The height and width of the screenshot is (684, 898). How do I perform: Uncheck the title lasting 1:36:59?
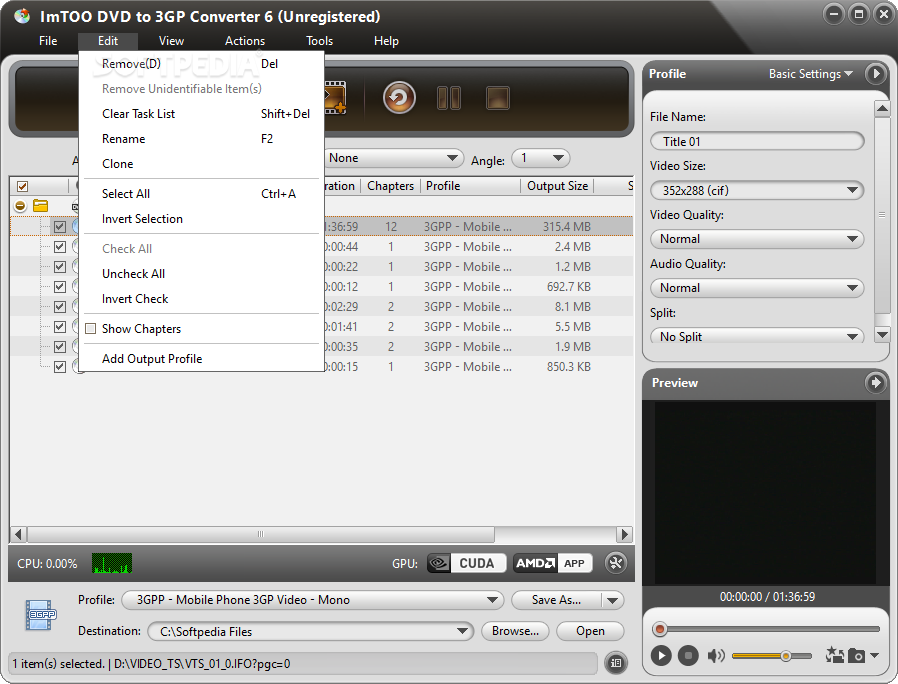coord(60,226)
